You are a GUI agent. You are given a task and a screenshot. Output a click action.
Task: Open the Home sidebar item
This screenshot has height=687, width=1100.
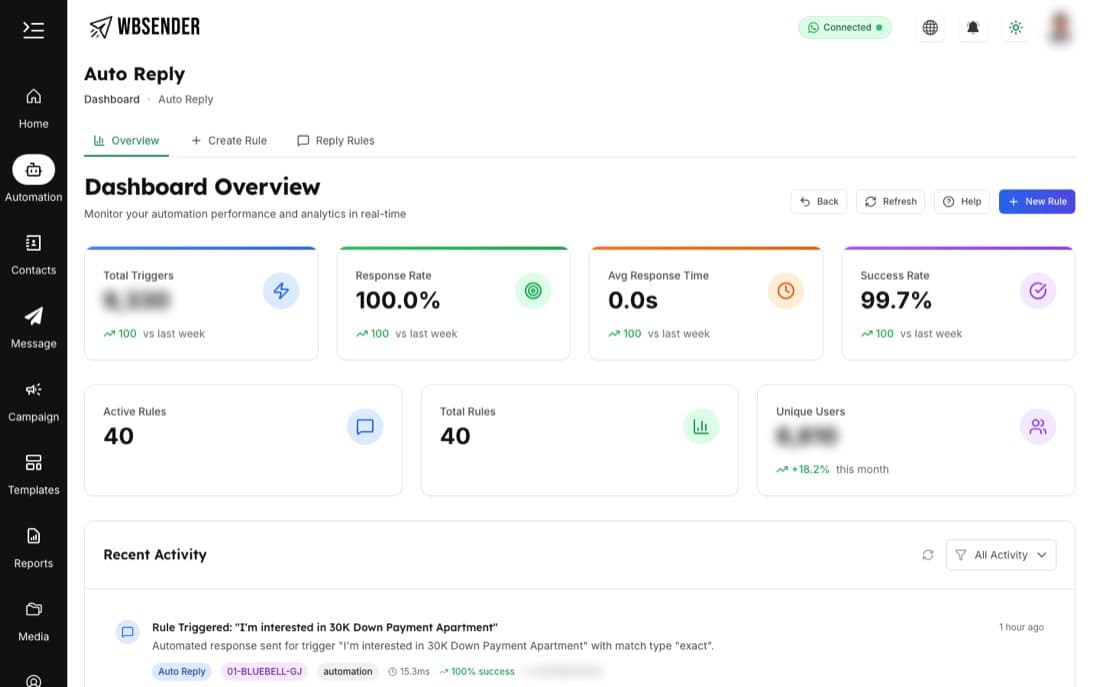(x=33, y=109)
